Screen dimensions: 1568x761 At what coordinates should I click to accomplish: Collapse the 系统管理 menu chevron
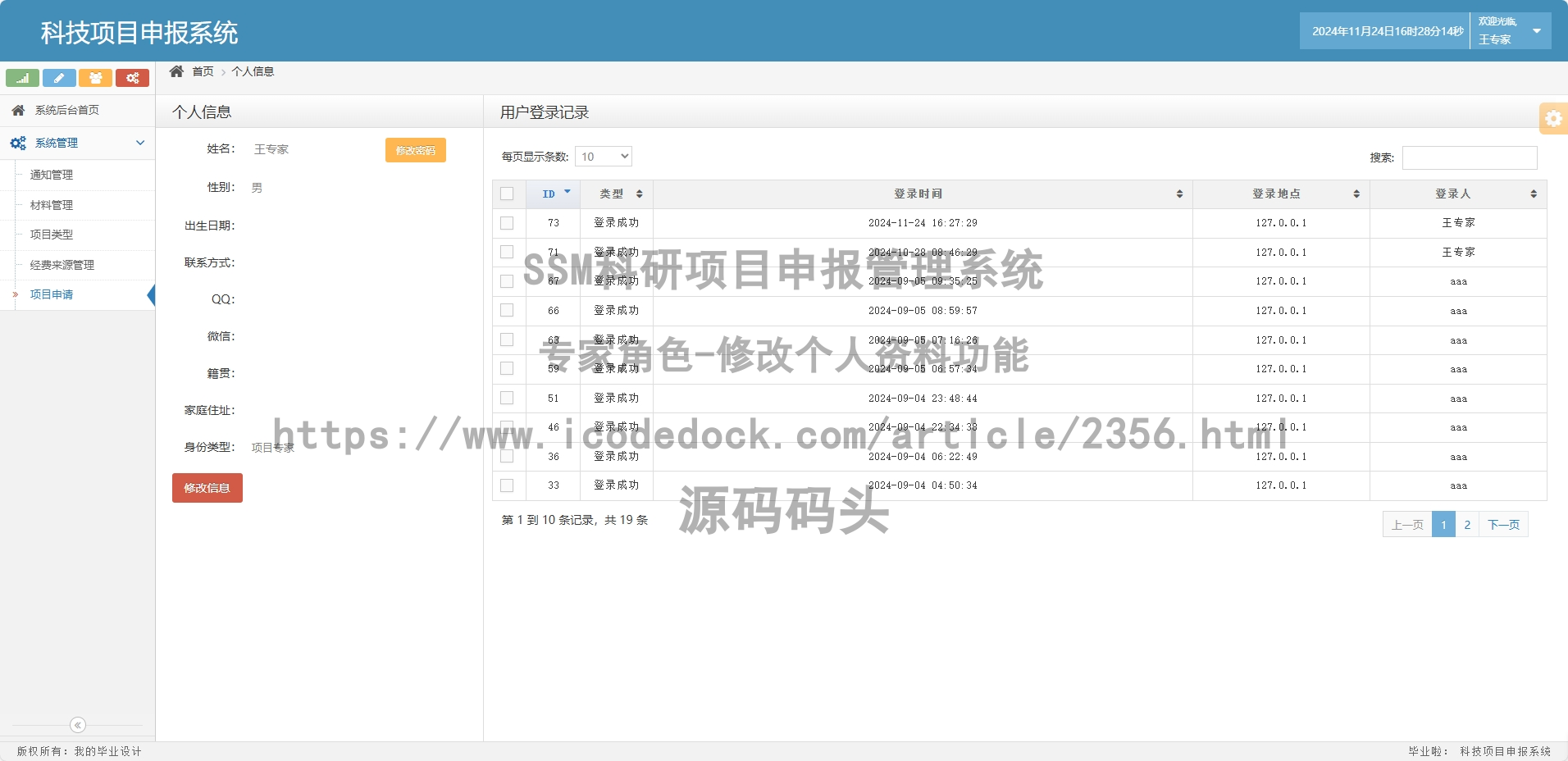(140, 143)
